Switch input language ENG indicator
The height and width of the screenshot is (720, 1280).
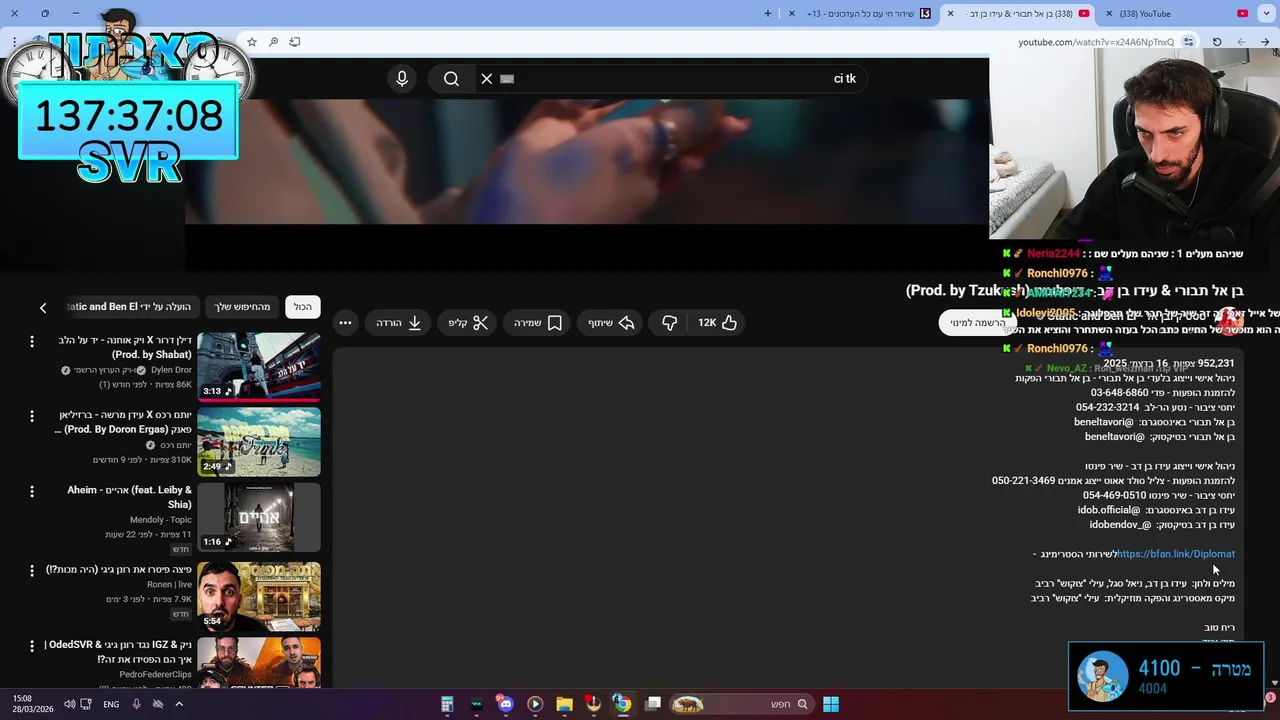coord(111,704)
